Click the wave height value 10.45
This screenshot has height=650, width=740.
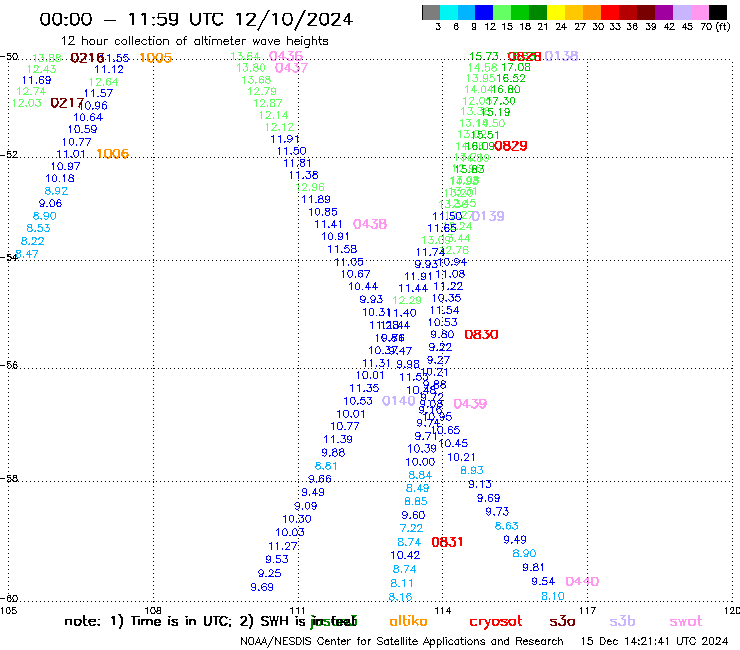pyautogui.click(x=454, y=443)
